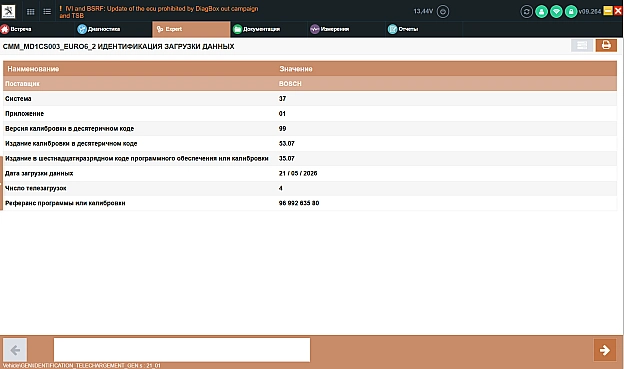Click the green user status icon
624x369 pixels.
541,12
